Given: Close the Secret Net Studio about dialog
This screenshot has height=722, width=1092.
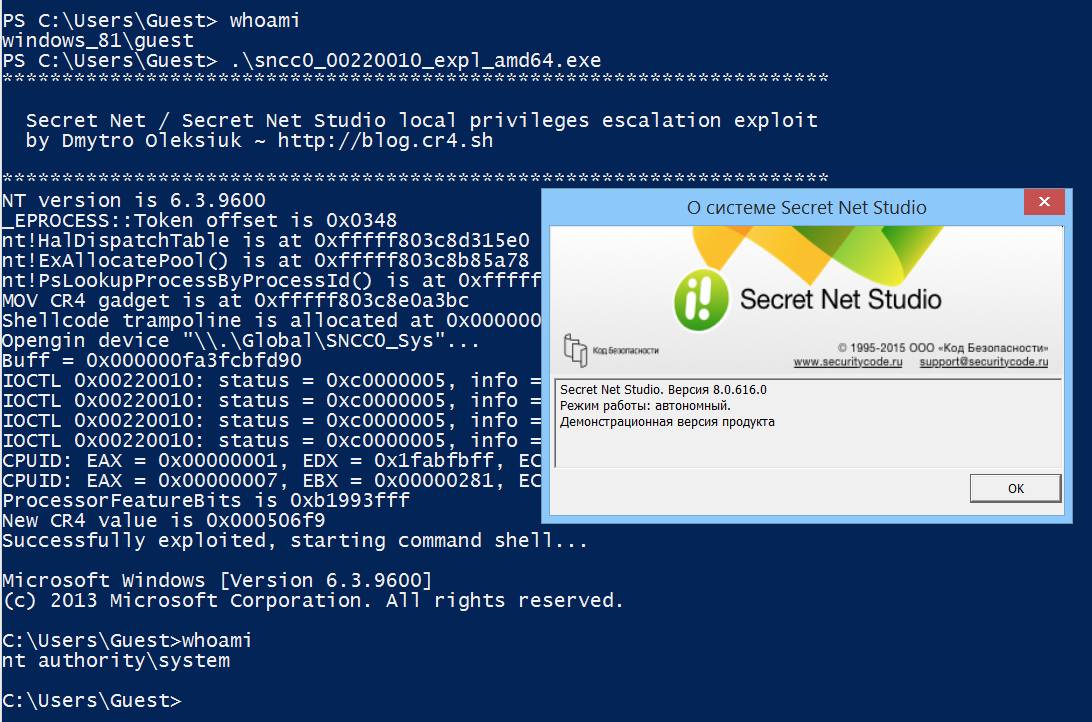Looking at the screenshot, I should click(x=1044, y=202).
